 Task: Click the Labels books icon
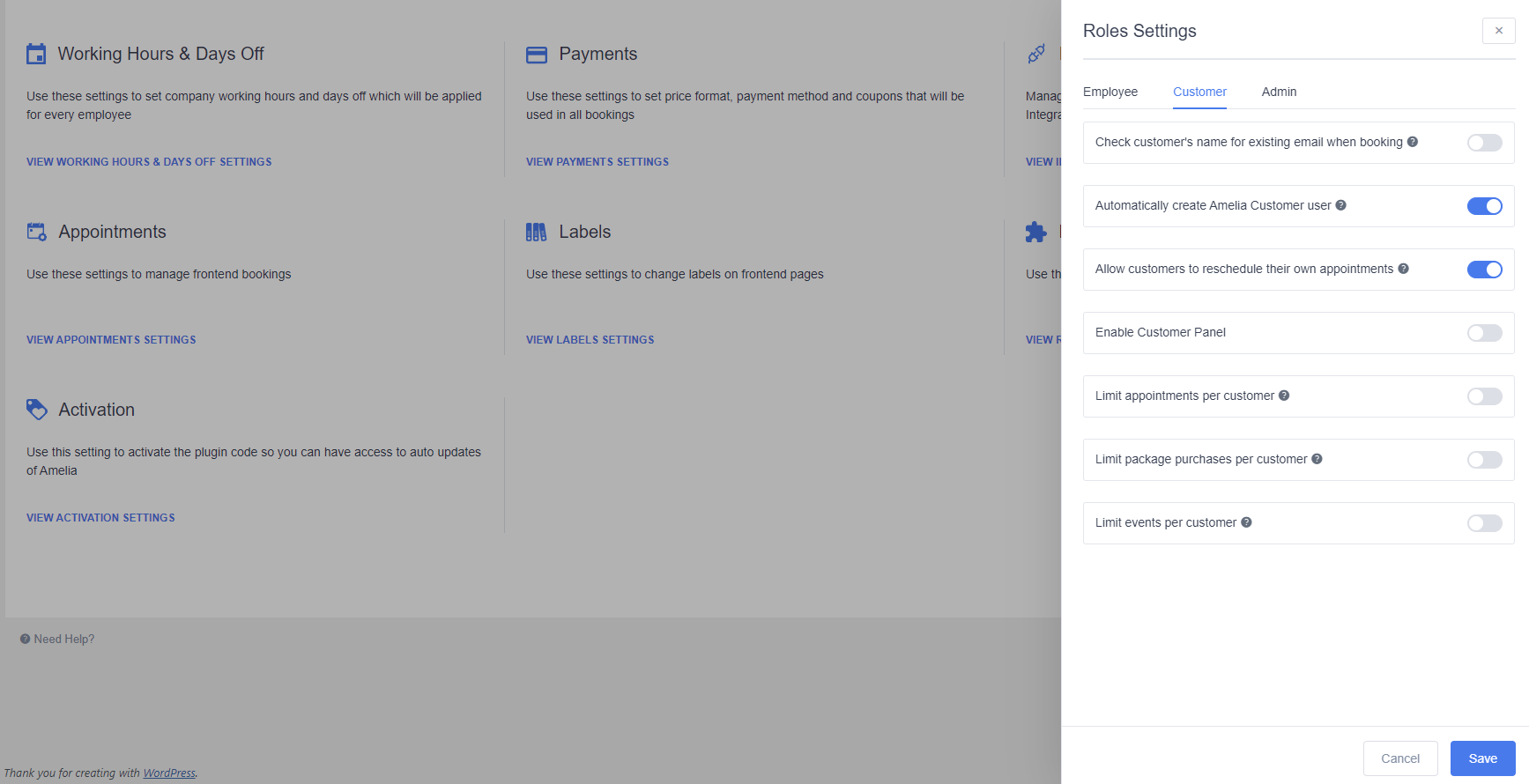536,232
